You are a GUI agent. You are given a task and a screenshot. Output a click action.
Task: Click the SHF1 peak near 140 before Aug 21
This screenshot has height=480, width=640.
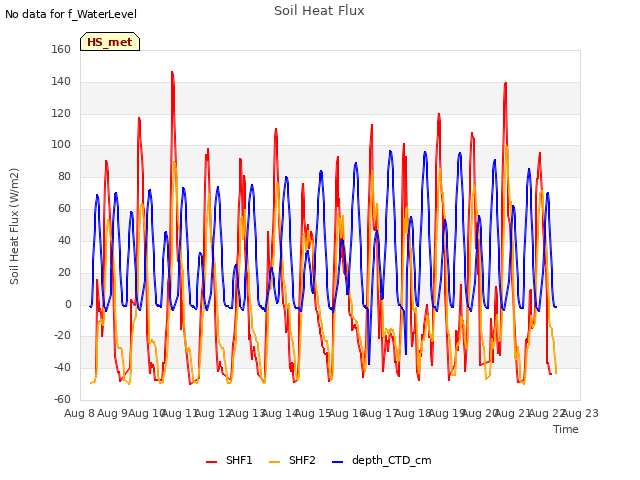[506, 83]
